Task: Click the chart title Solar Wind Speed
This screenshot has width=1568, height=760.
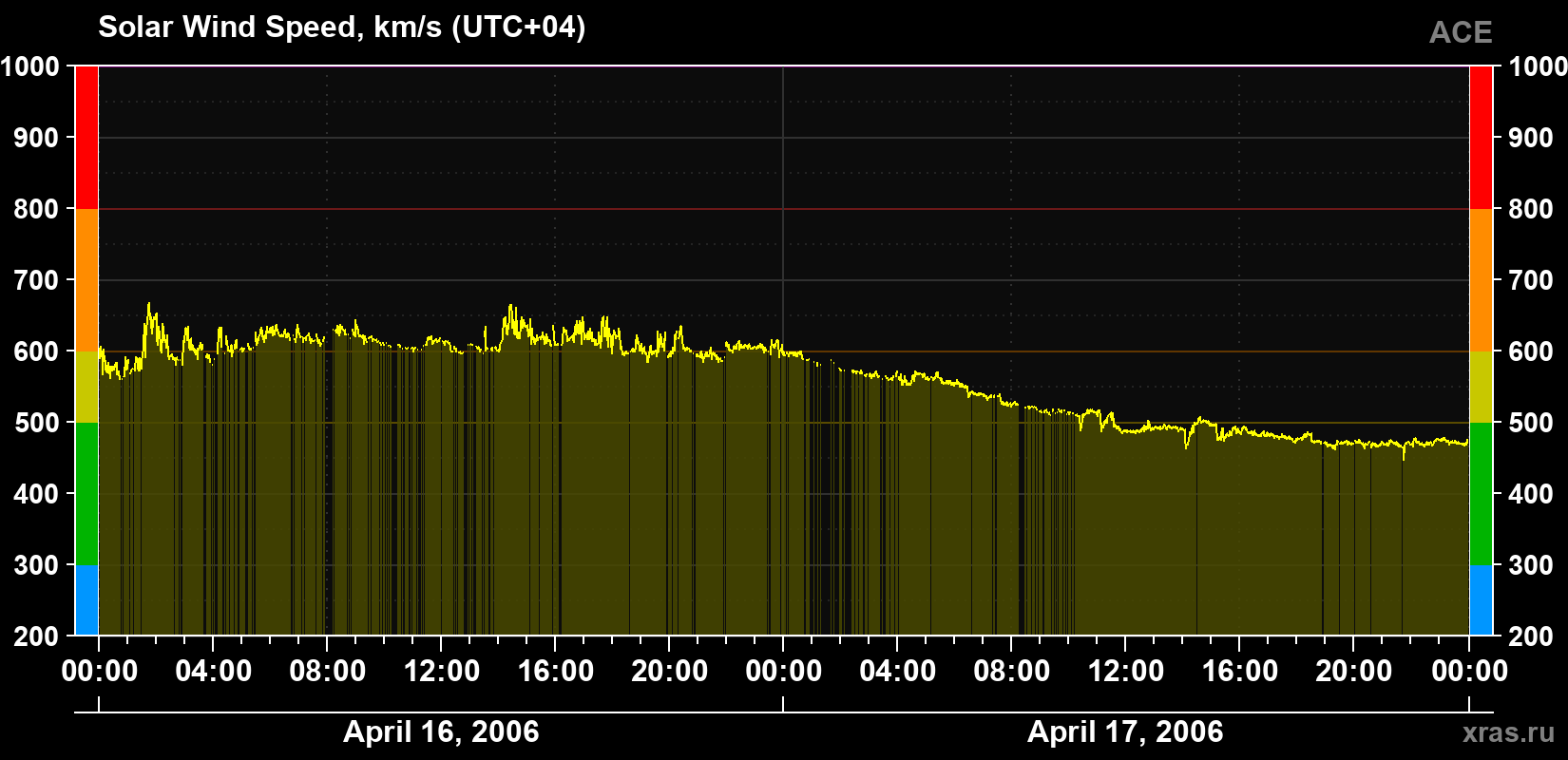Action: tap(342, 27)
